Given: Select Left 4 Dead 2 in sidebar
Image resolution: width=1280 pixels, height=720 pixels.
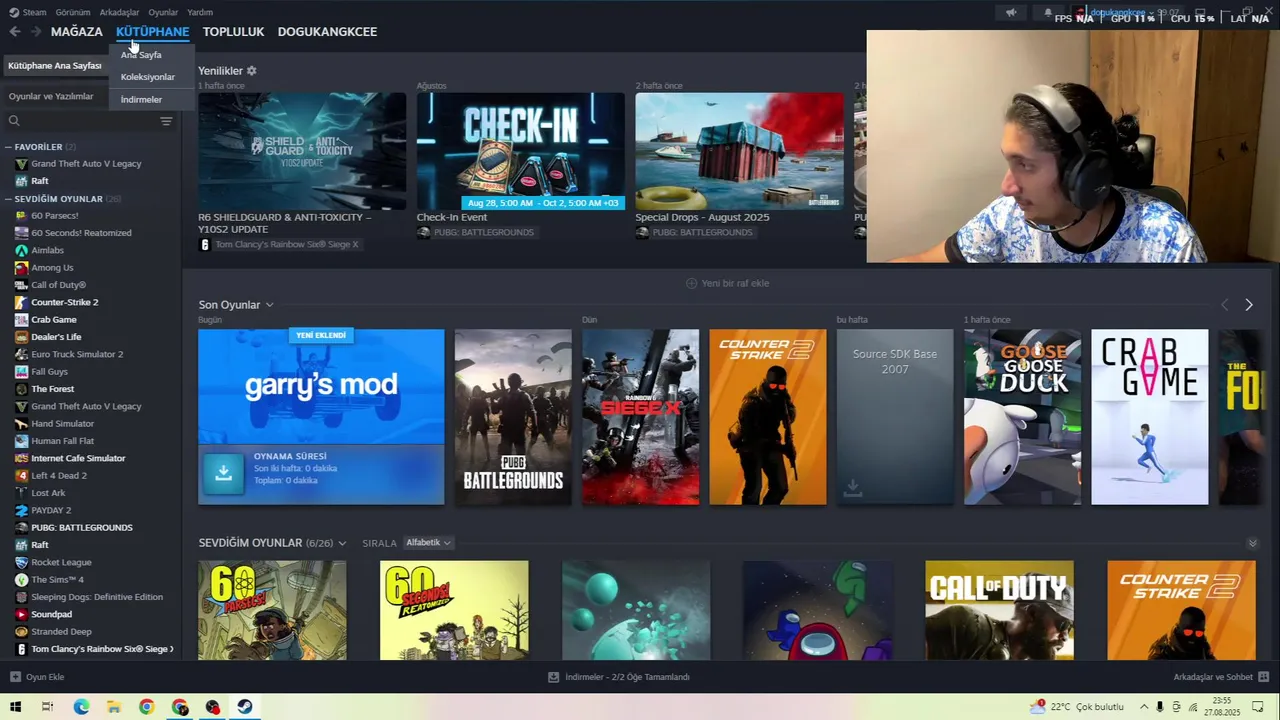Looking at the screenshot, I should pyautogui.click(x=59, y=475).
